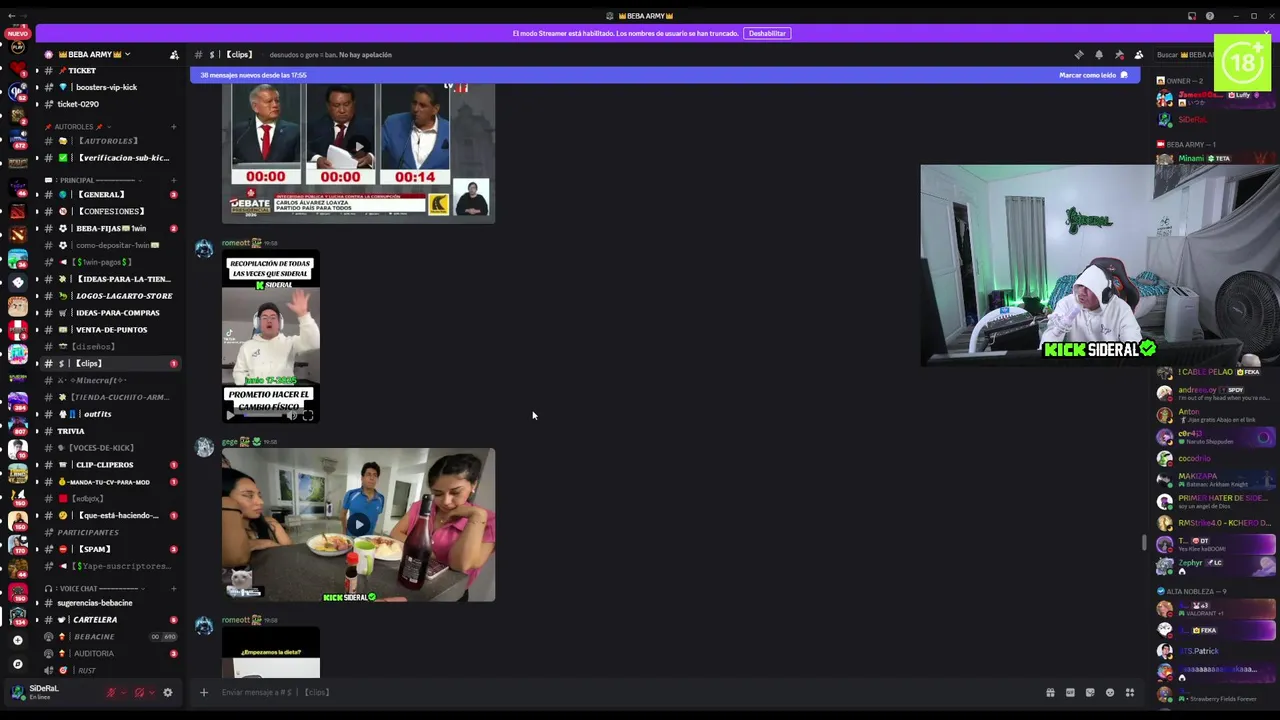The width and height of the screenshot is (1280, 720).
Task: Open headphone output options arrow
Action: pyautogui.click(x=152, y=692)
